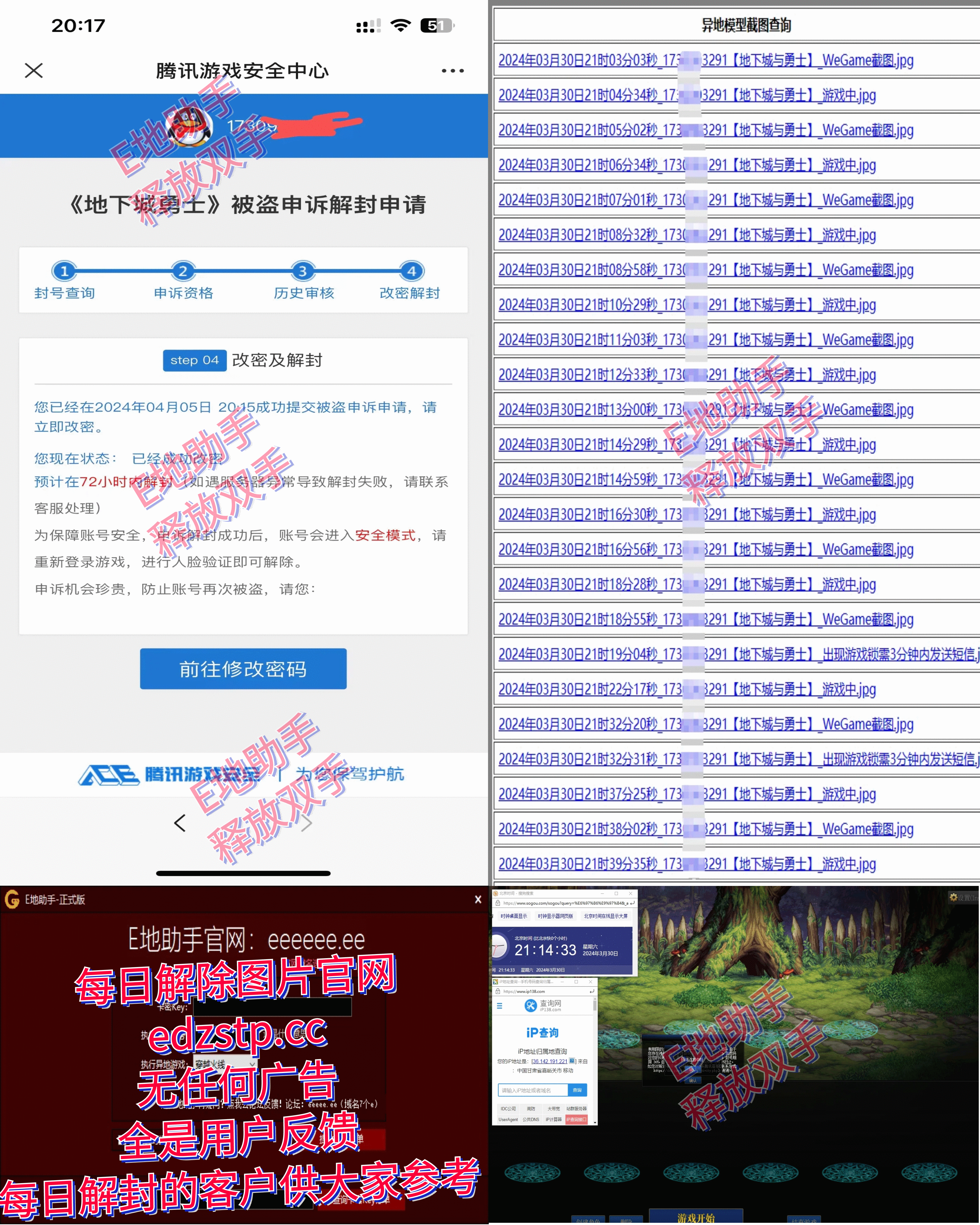Select the 时钟显示器网页版 tab

tap(555, 916)
